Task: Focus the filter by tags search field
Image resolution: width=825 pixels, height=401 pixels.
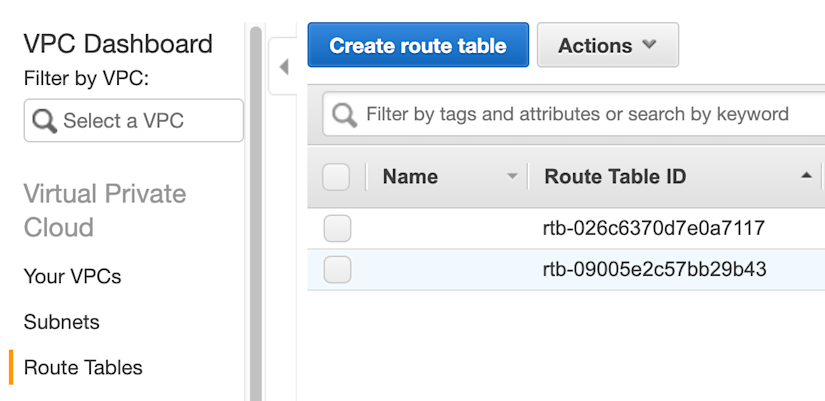Action: [576, 114]
